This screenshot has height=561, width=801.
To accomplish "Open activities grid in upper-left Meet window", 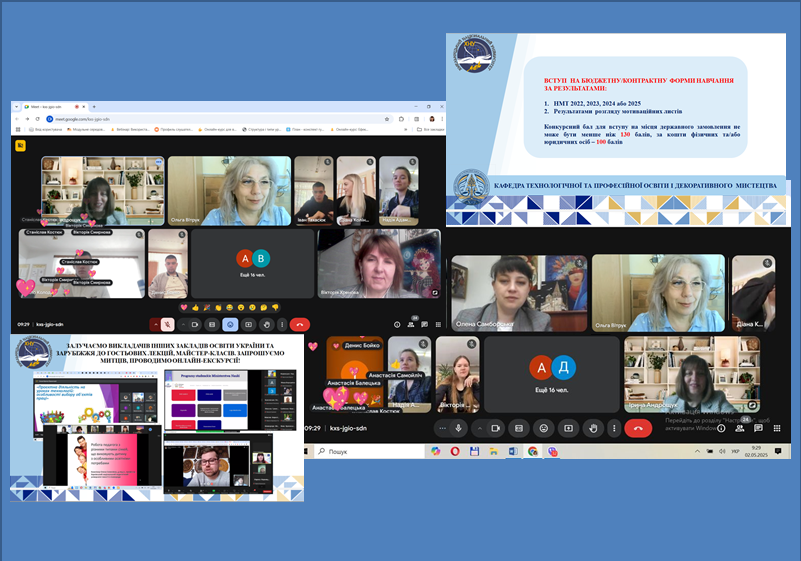I will [x=438, y=324].
